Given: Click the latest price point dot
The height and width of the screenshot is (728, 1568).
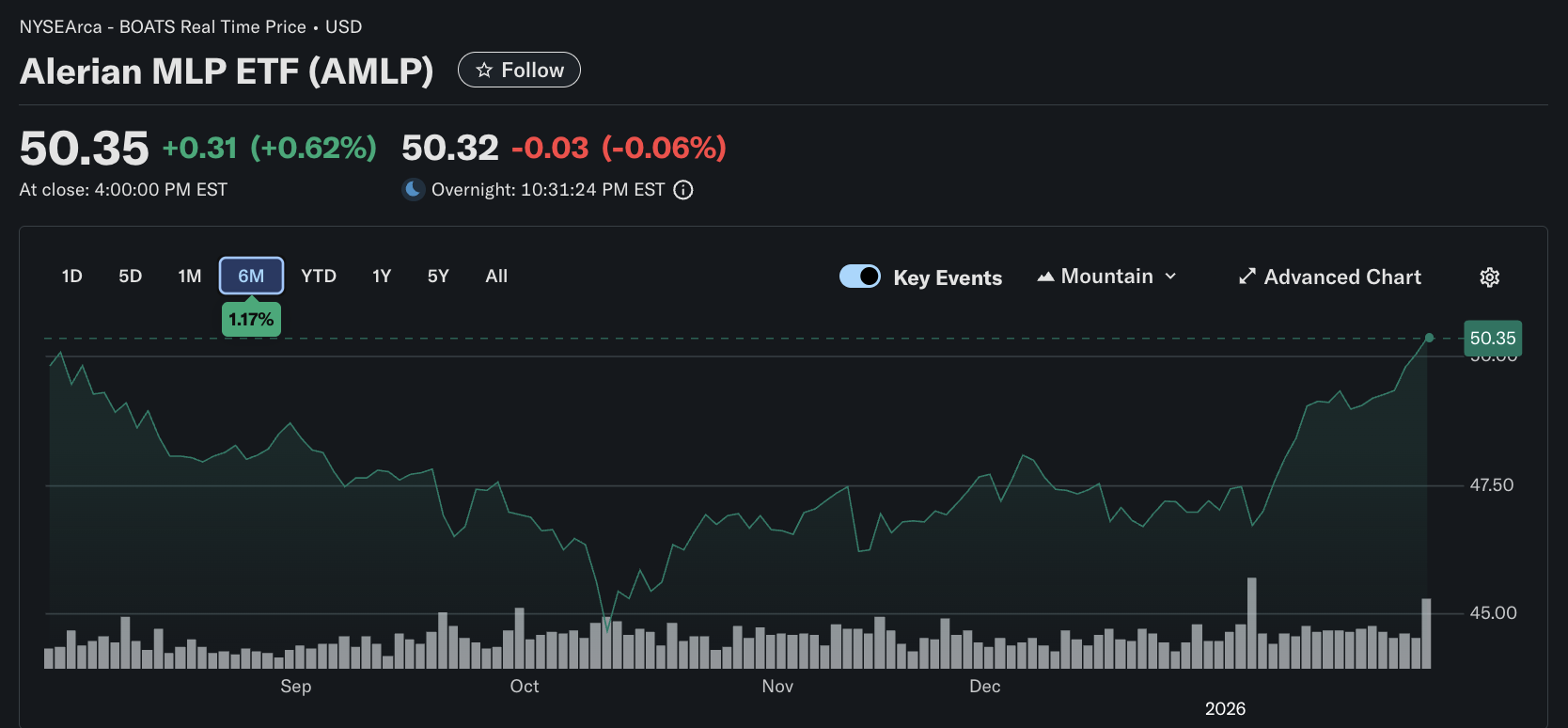Looking at the screenshot, I should coord(1429,338).
